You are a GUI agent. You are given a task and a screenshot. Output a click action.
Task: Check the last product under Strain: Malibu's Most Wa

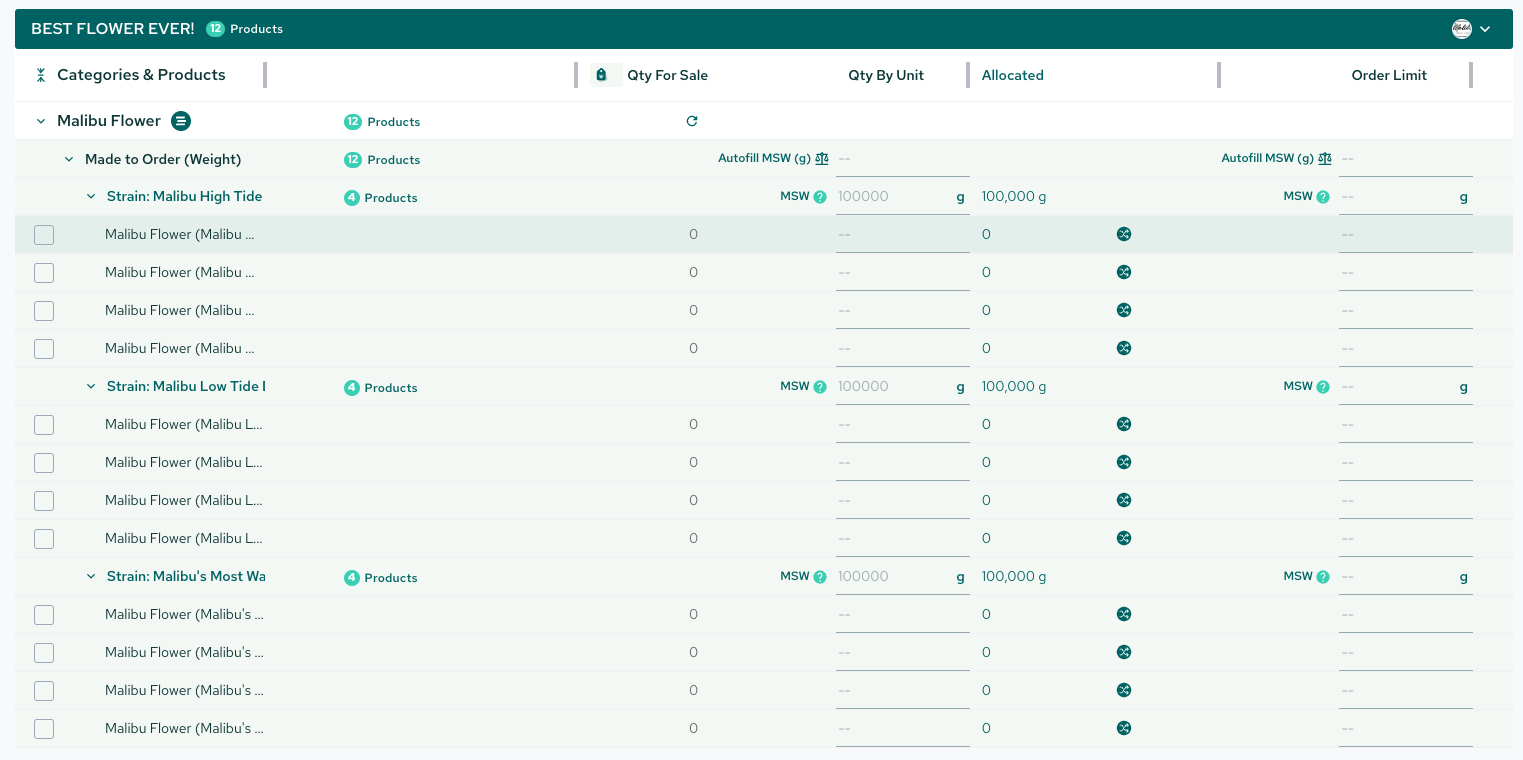pyautogui.click(x=44, y=729)
